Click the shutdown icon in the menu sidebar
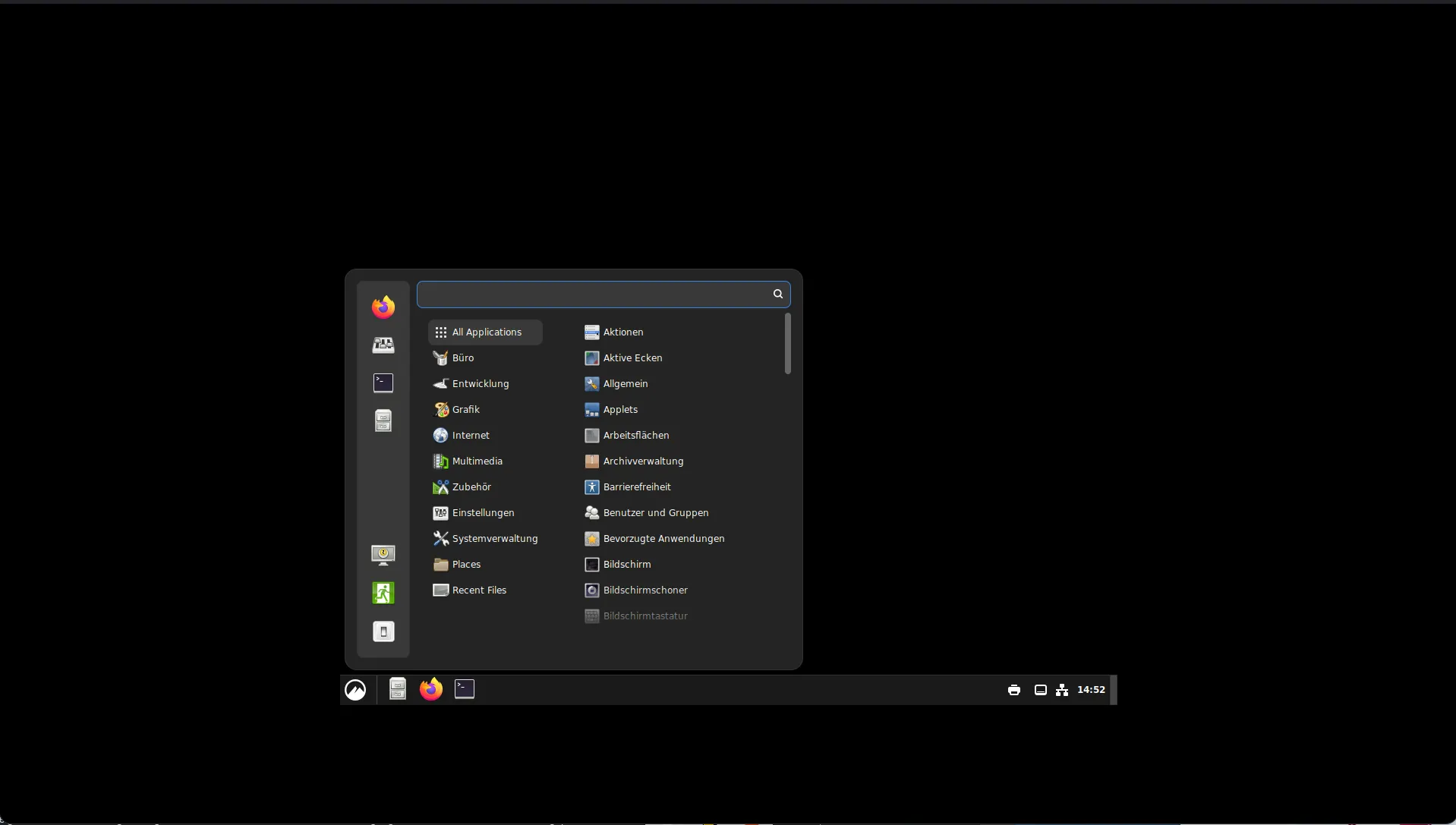 (x=383, y=631)
